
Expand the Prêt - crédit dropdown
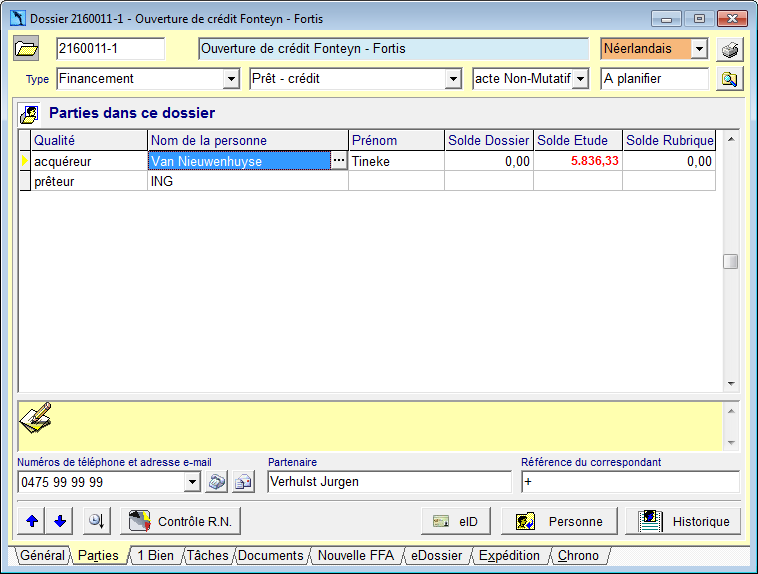[x=453, y=79]
